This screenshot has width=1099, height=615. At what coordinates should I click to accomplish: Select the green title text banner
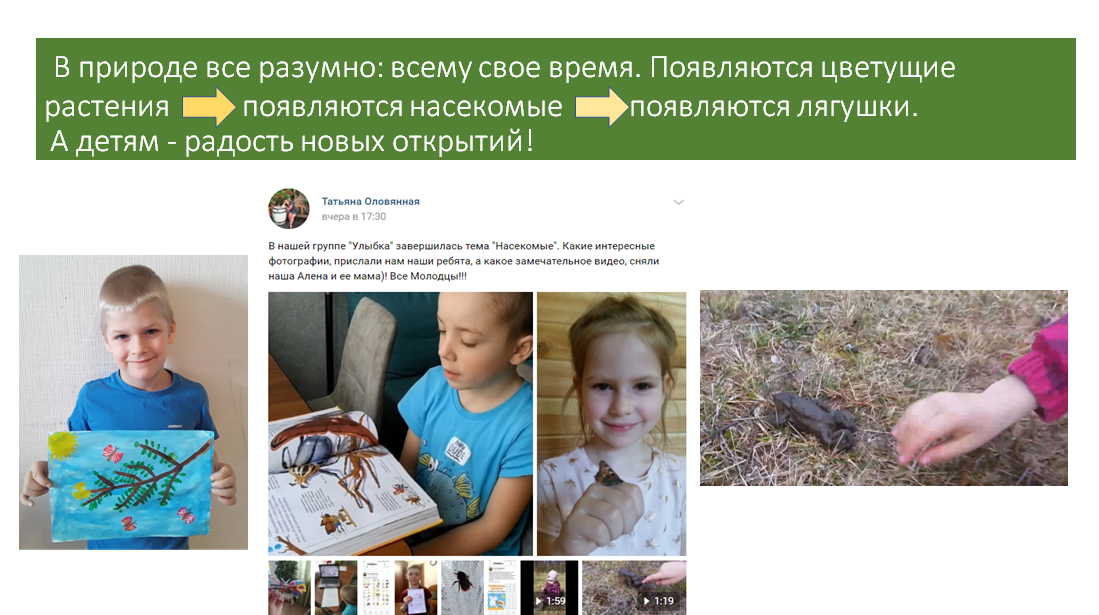click(x=556, y=99)
